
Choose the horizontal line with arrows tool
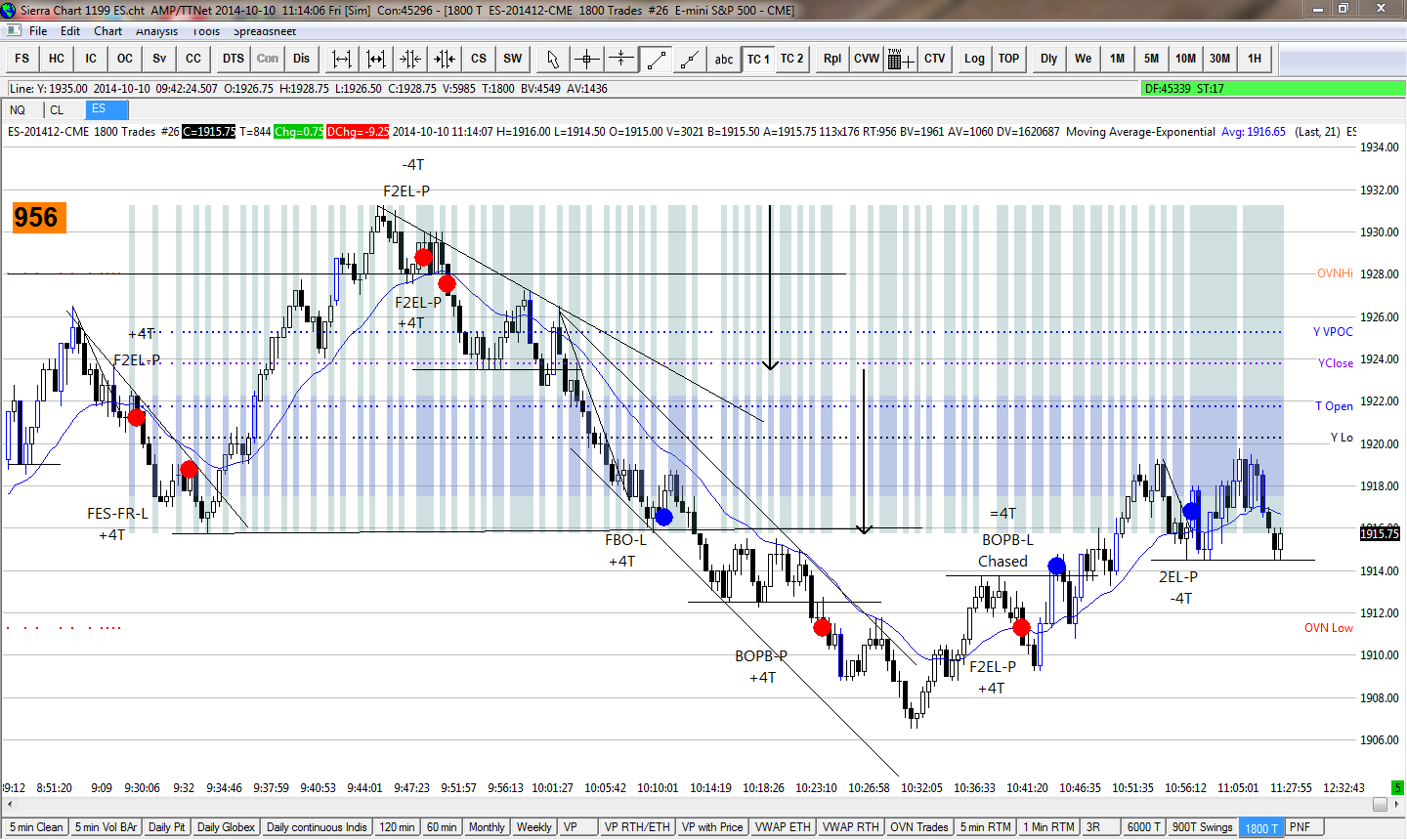pyautogui.click(x=621, y=59)
